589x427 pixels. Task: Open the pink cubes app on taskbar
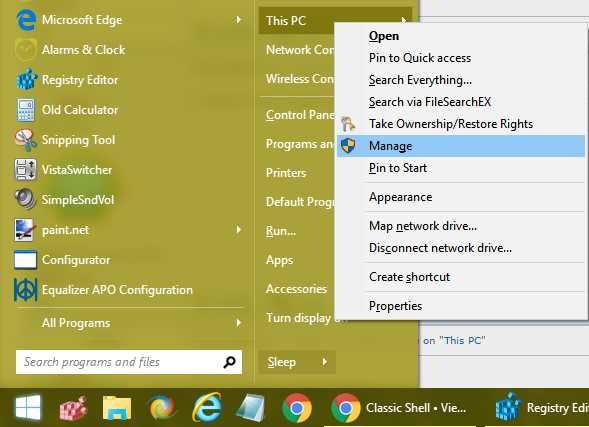[x=74, y=408]
